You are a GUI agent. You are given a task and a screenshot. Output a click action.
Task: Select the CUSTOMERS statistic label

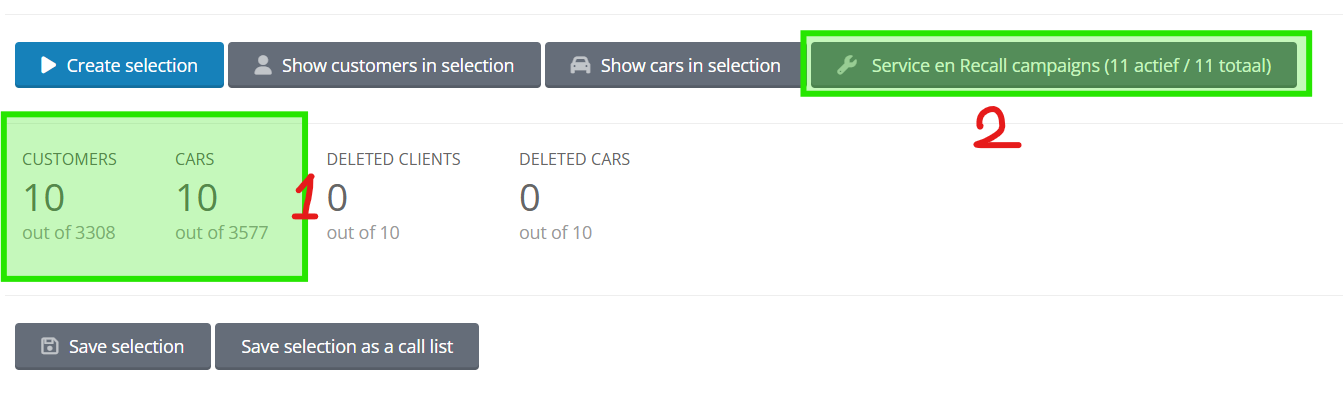70,159
